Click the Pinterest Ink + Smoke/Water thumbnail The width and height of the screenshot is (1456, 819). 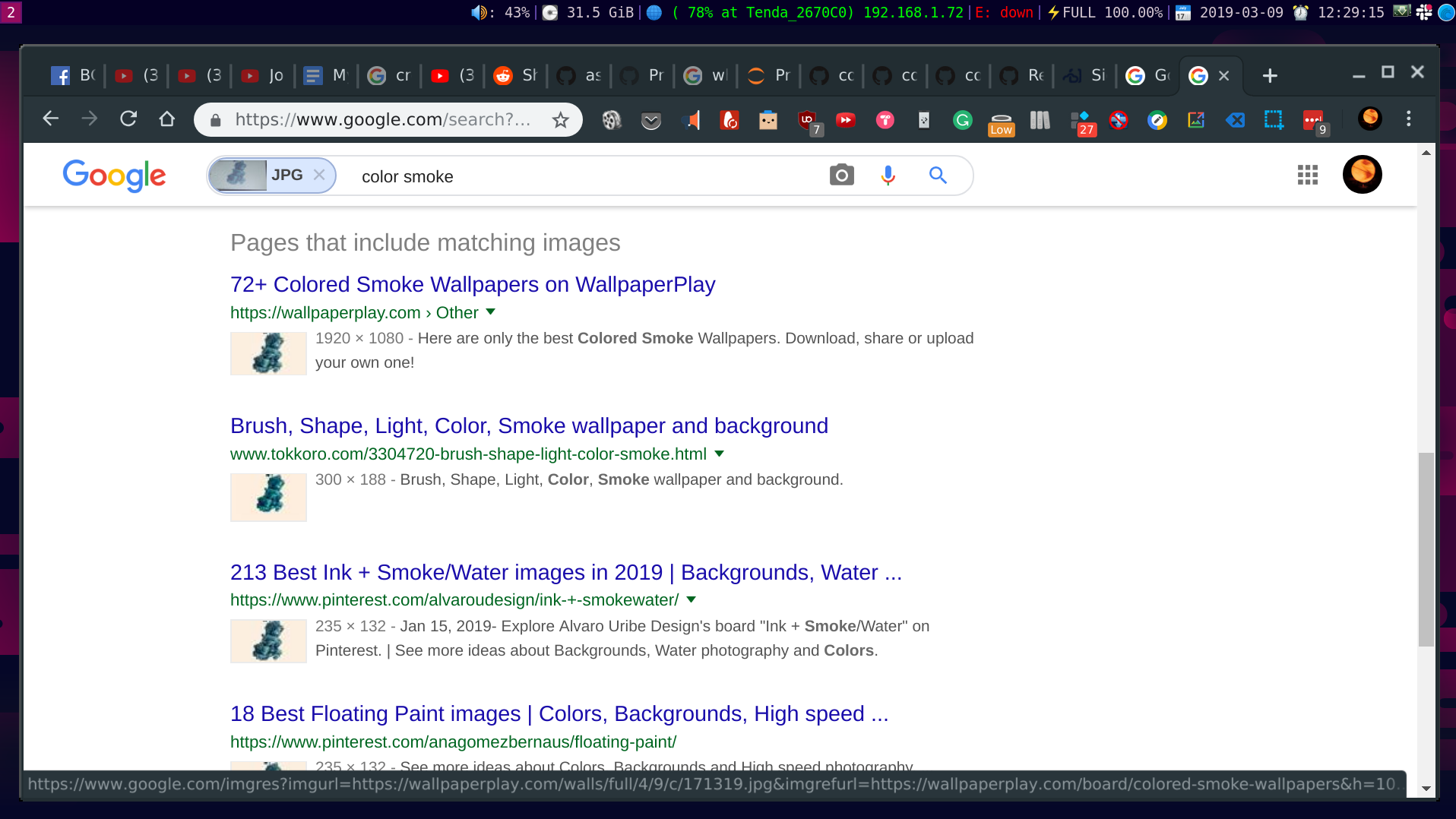[268, 641]
